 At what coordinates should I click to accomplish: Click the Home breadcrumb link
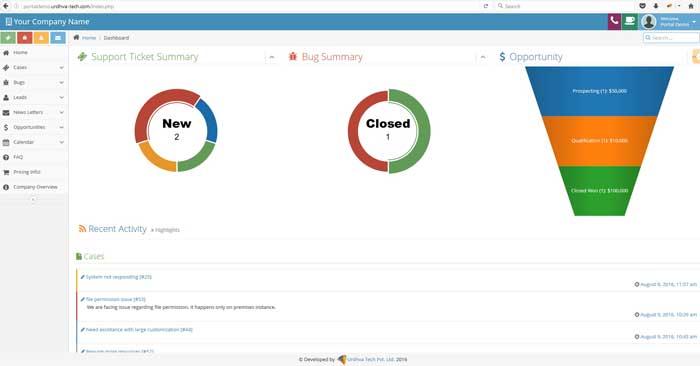click(89, 38)
